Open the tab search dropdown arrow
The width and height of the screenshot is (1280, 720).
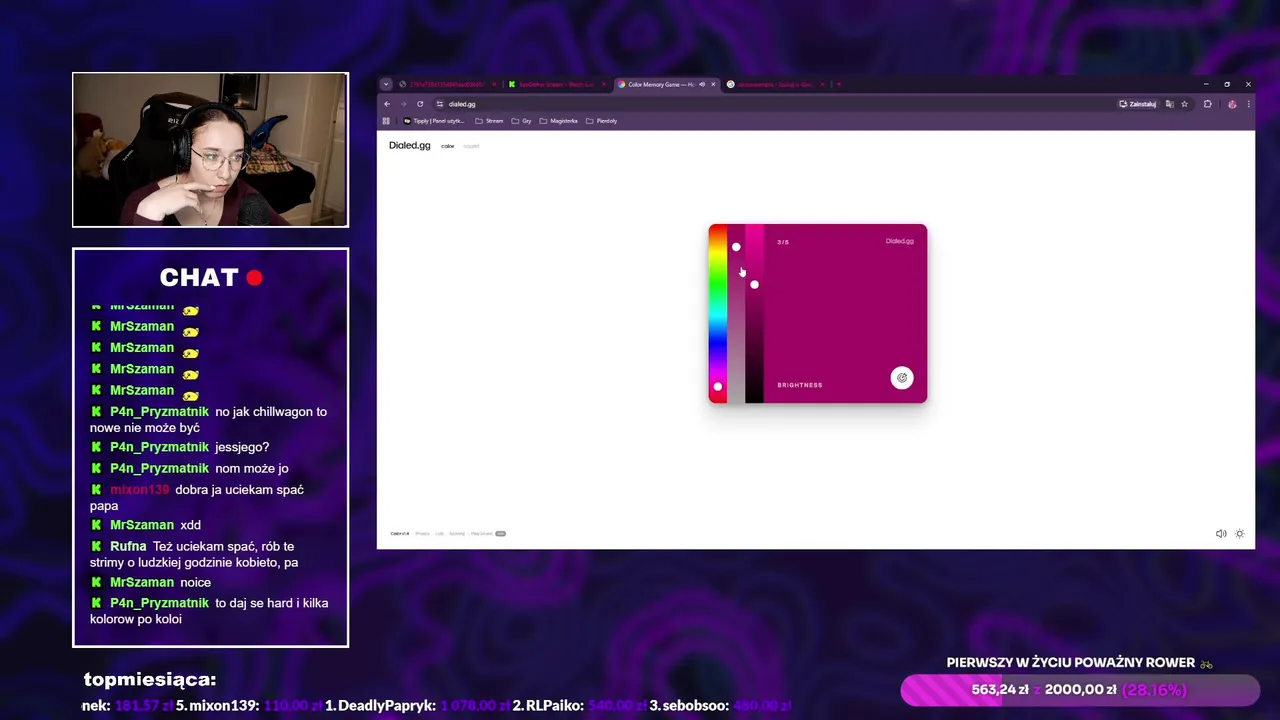pyautogui.click(x=387, y=84)
